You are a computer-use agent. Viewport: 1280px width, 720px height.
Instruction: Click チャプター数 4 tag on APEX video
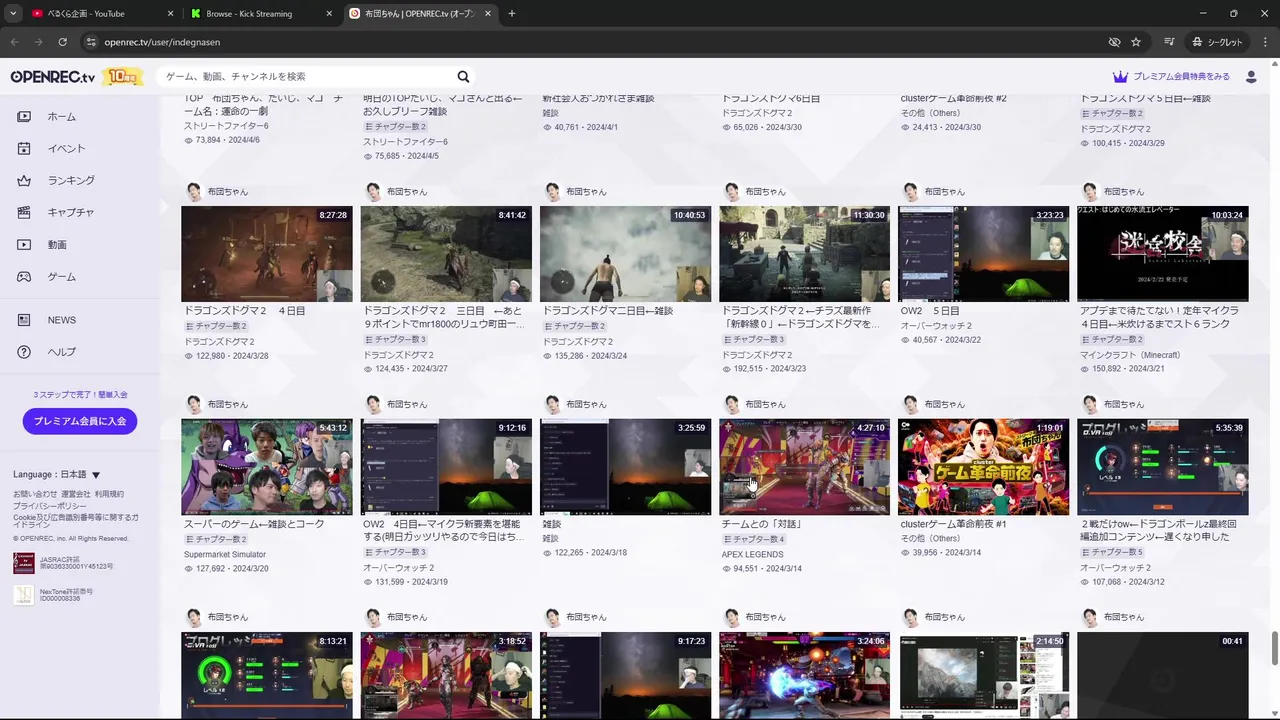(754, 539)
